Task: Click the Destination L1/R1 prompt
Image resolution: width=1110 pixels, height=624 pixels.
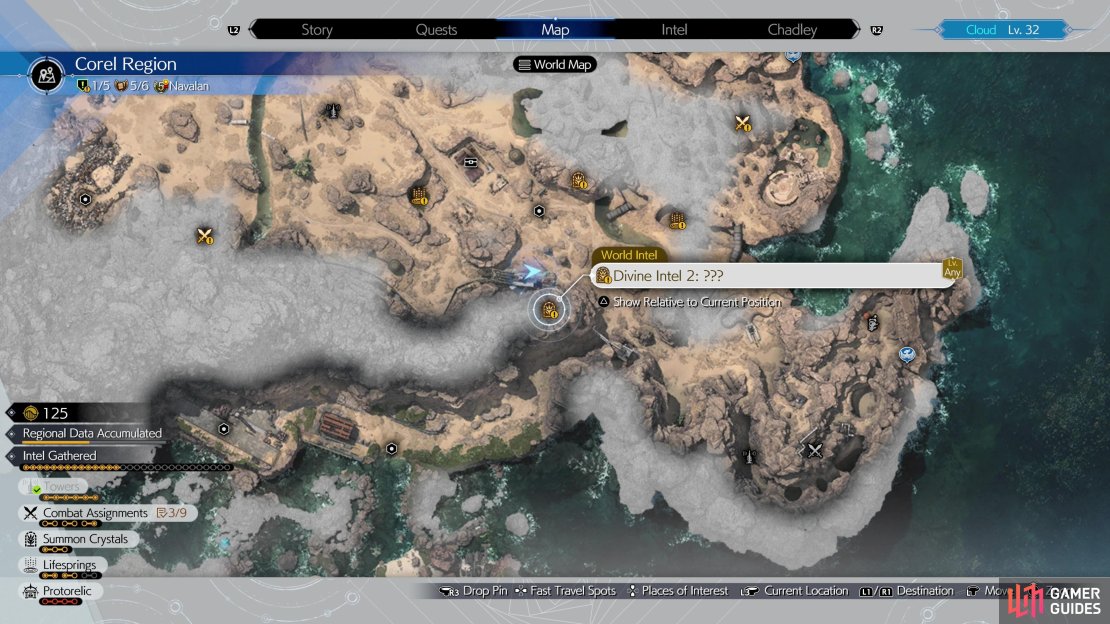Action: (907, 591)
